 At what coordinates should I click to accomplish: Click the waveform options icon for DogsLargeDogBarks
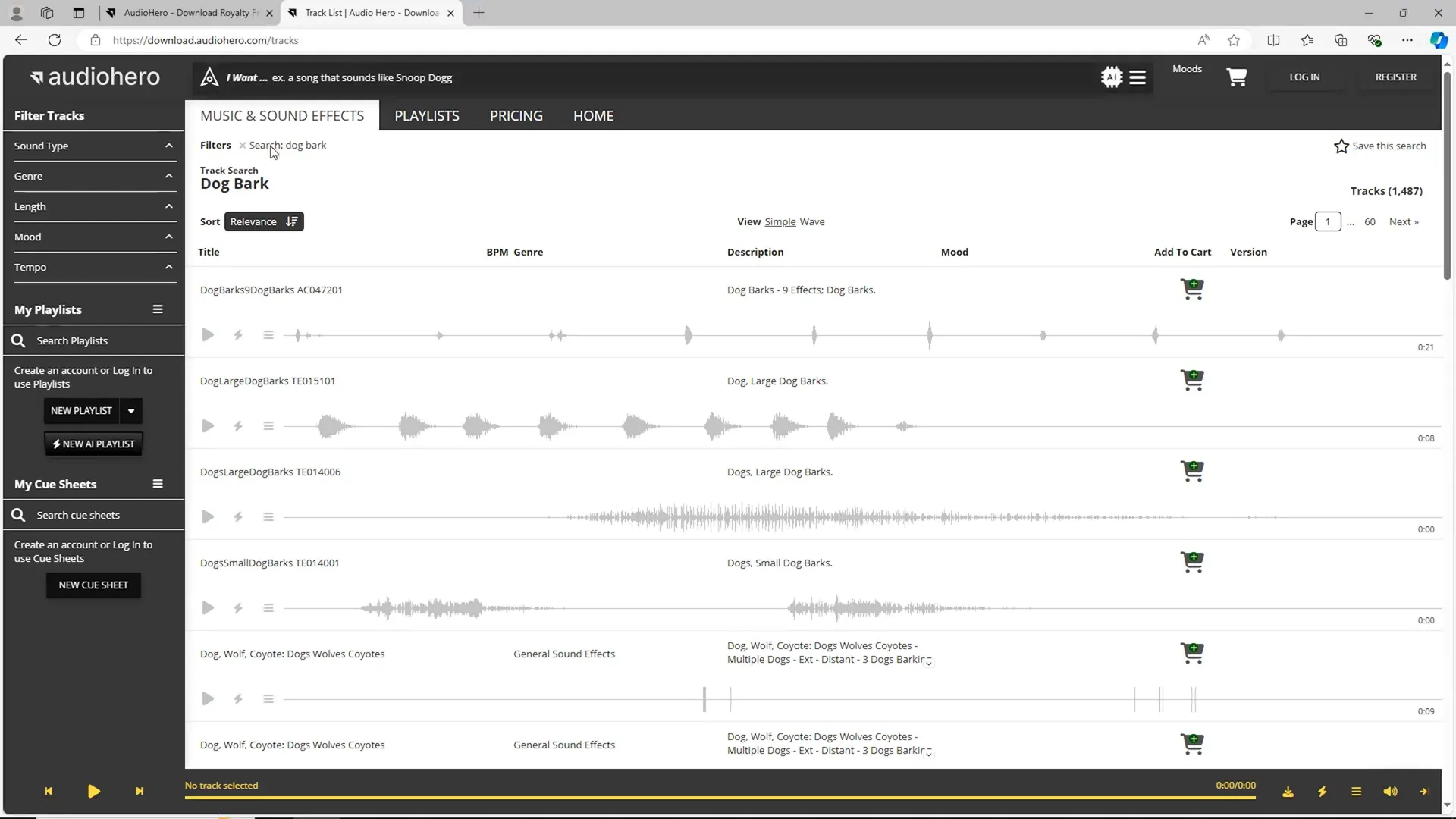pos(269,517)
